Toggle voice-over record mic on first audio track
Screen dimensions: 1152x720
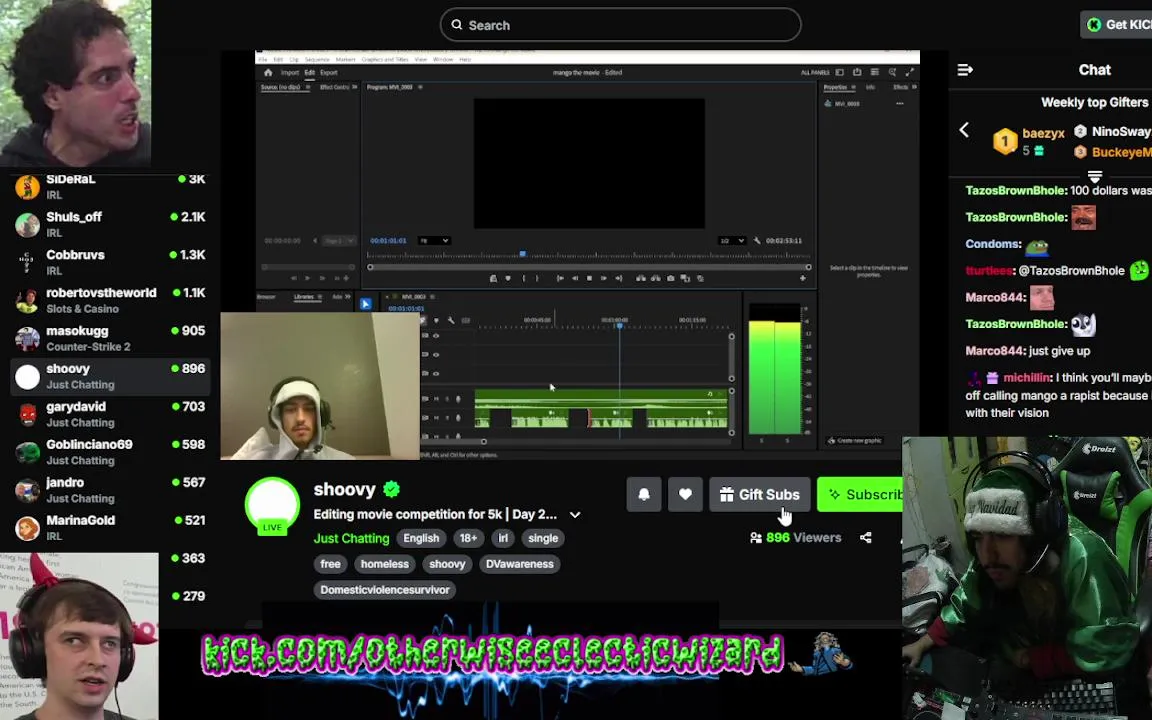click(x=458, y=399)
